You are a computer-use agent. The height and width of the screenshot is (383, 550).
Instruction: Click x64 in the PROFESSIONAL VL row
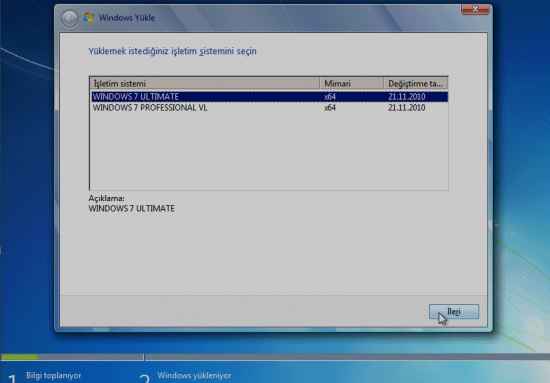click(330, 107)
